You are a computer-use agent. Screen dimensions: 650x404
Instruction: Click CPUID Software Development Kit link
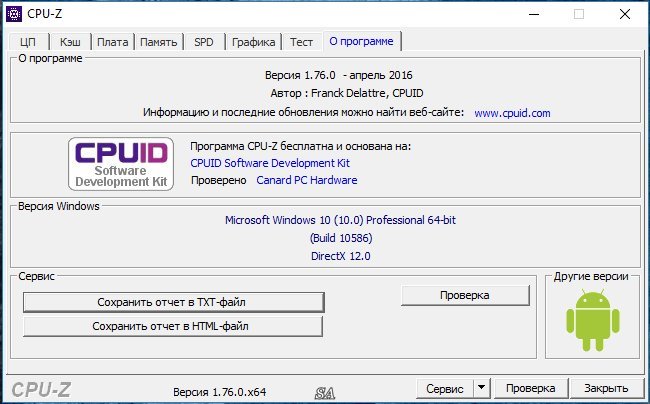coord(270,163)
